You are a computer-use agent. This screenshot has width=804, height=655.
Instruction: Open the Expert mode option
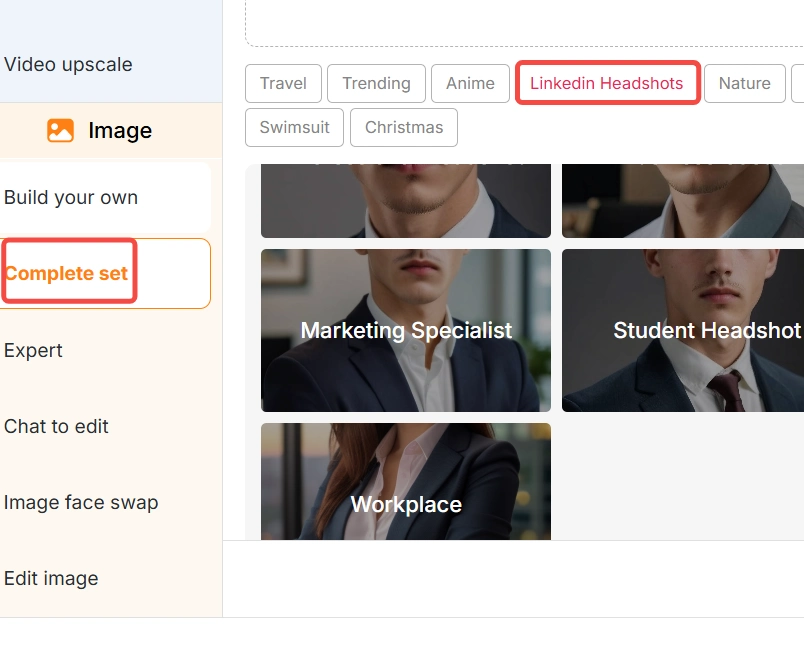point(33,350)
